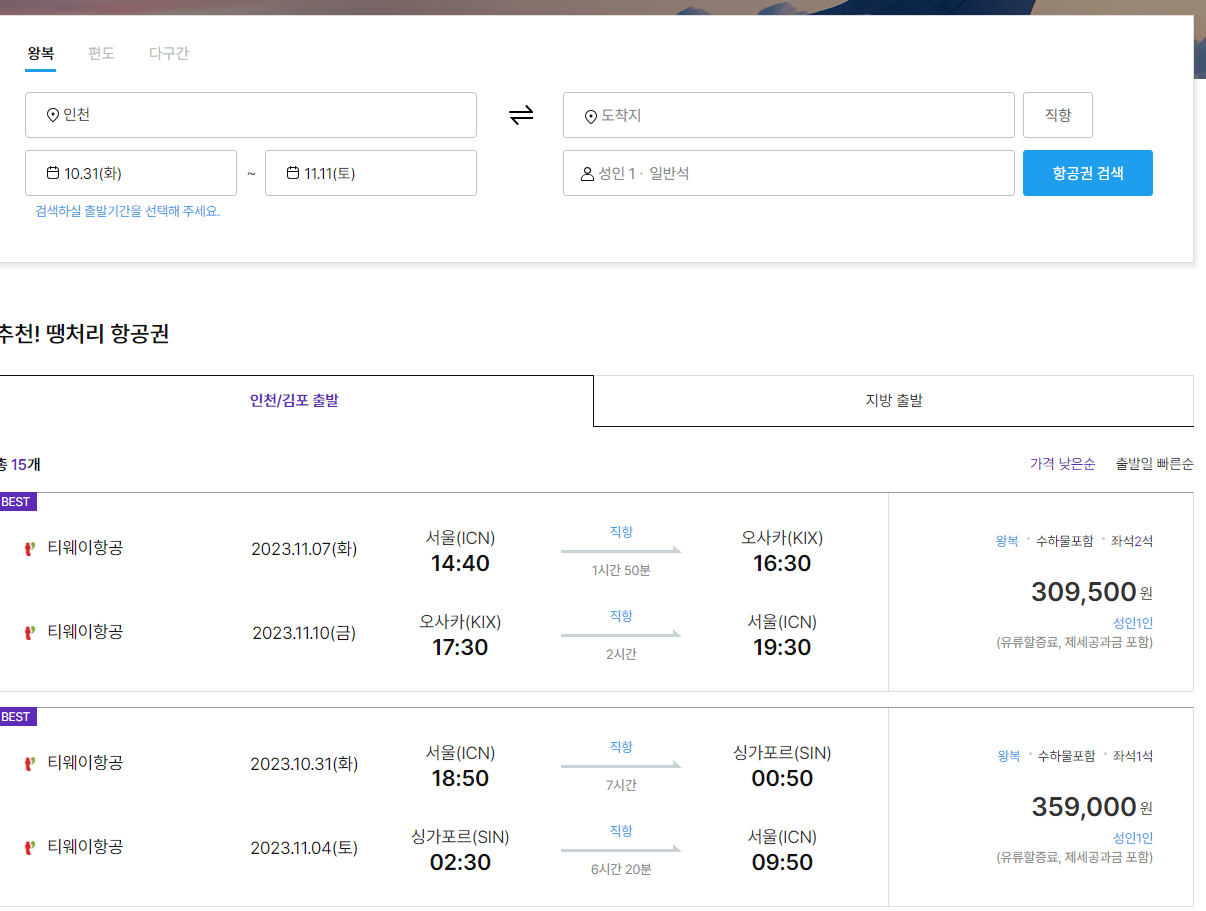Screen dimensions: 1206x911
Task: Sort flights by 출발일 빠른순
Action: 1155,464
